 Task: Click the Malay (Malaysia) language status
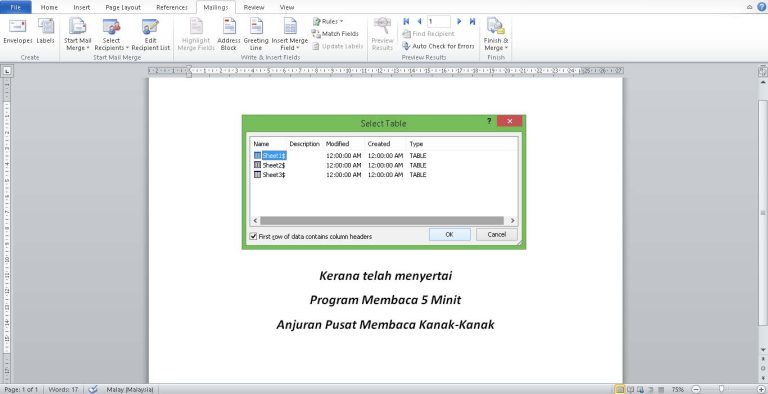point(130,390)
